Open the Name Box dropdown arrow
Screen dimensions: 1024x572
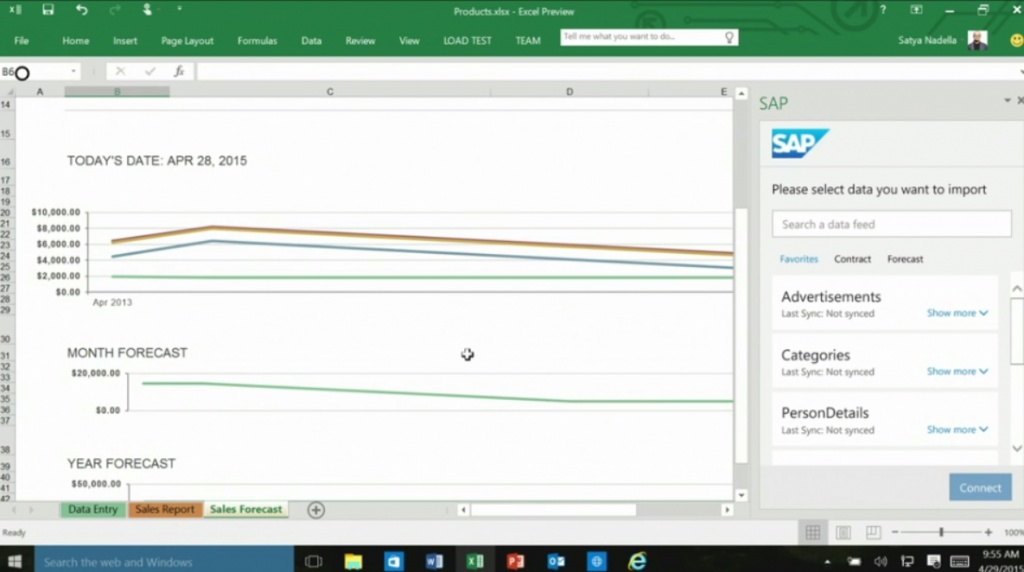pyautogui.click(x=74, y=72)
